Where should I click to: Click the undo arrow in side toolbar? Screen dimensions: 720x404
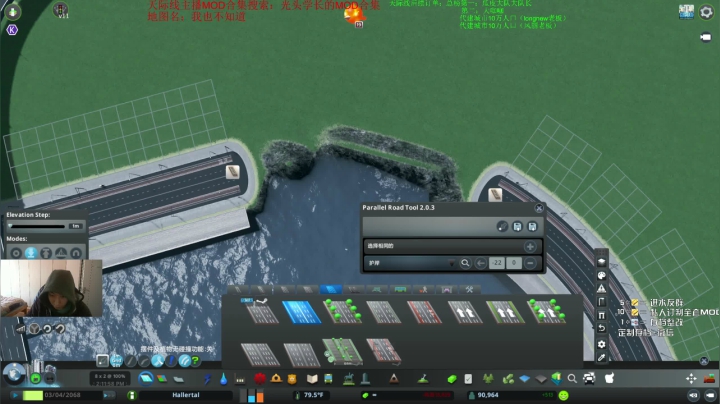tap(602, 328)
